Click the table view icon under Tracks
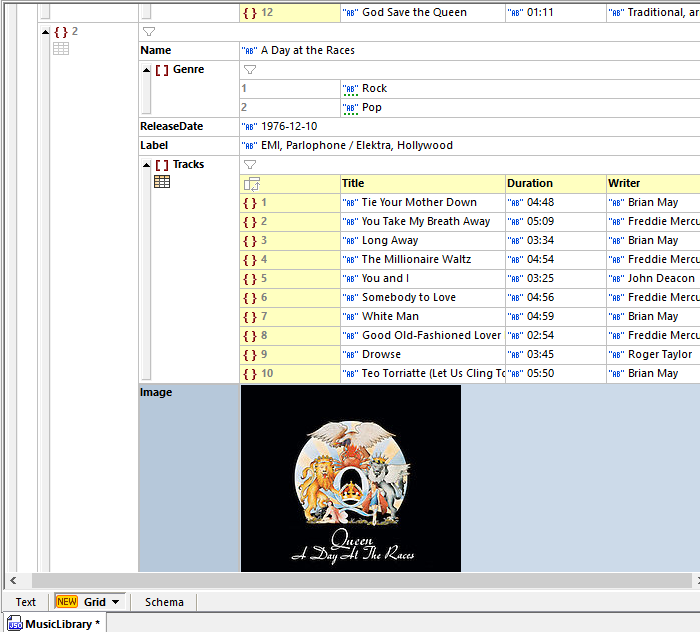 coord(161,181)
